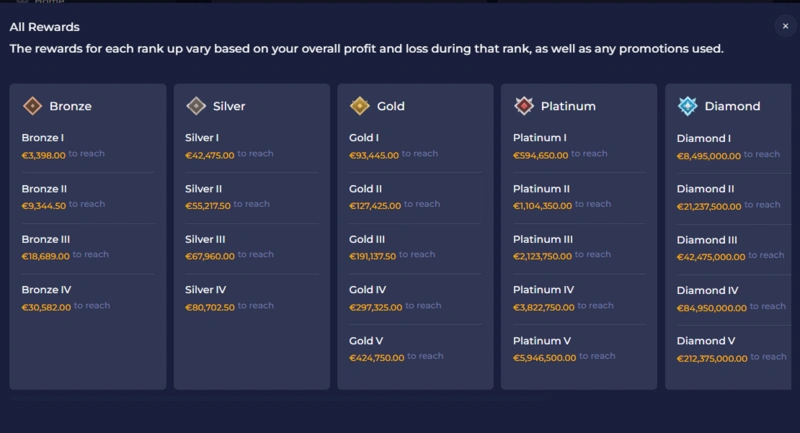Click the Gold rank badge icon
This screenshot has height=433, width=800.
click(x=361, y=106)
